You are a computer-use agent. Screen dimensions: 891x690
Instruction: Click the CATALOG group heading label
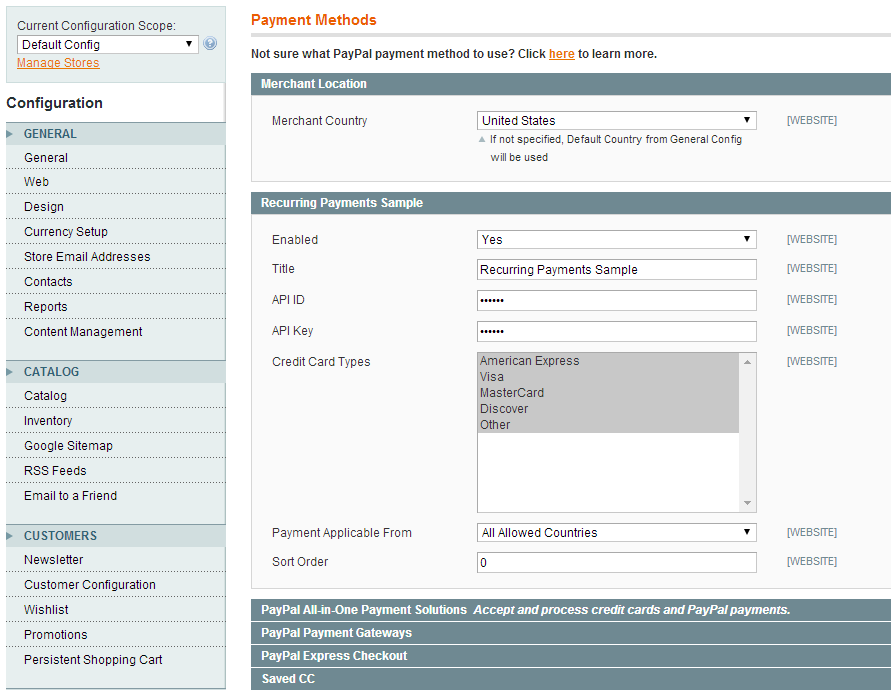click(51, 372)
